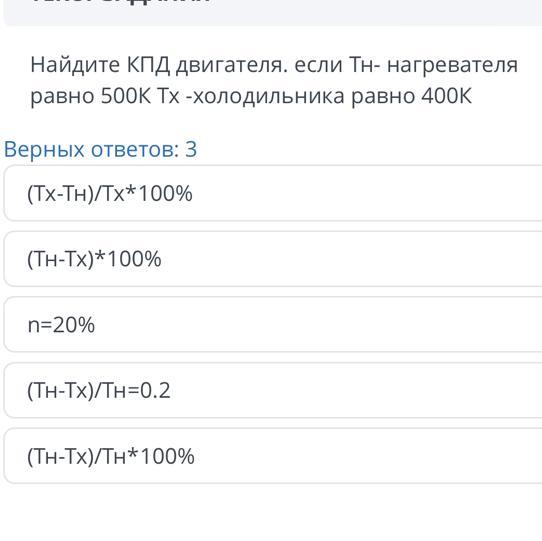Select the formula dividing by Тх
The image size is (542, 541).
pos(273,193)
